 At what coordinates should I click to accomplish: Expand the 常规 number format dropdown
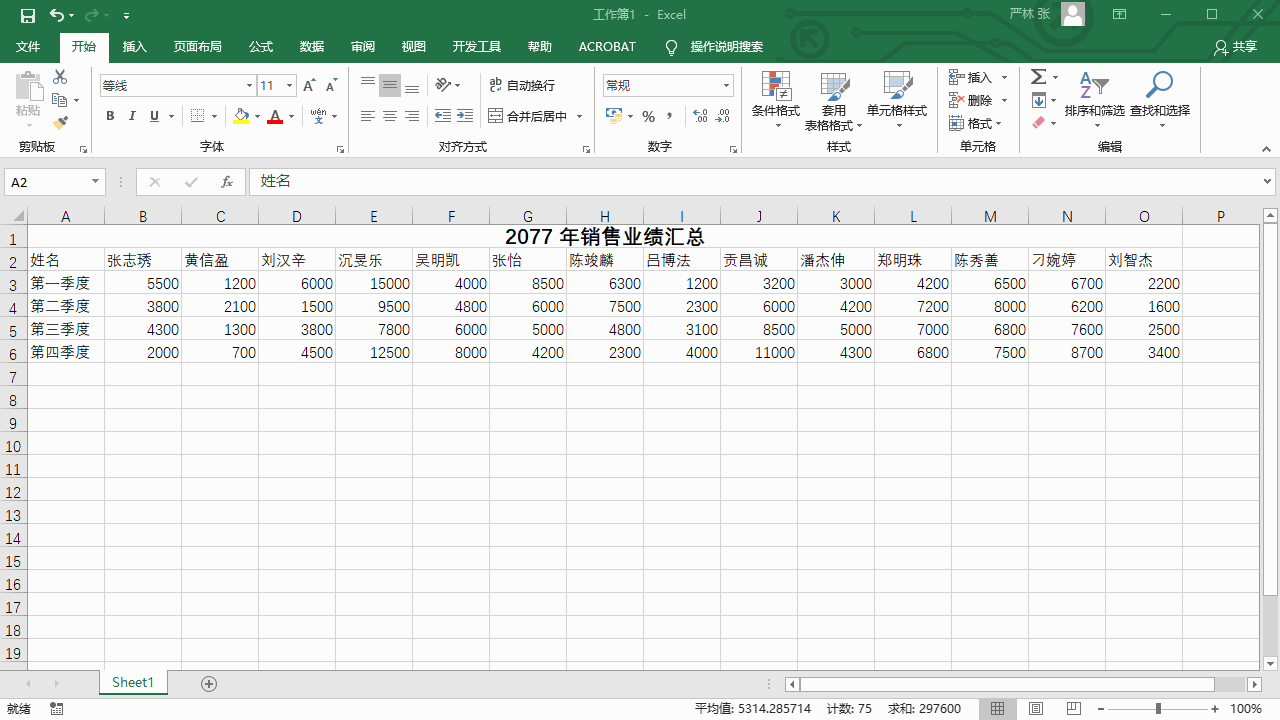(x=726, y=86)
